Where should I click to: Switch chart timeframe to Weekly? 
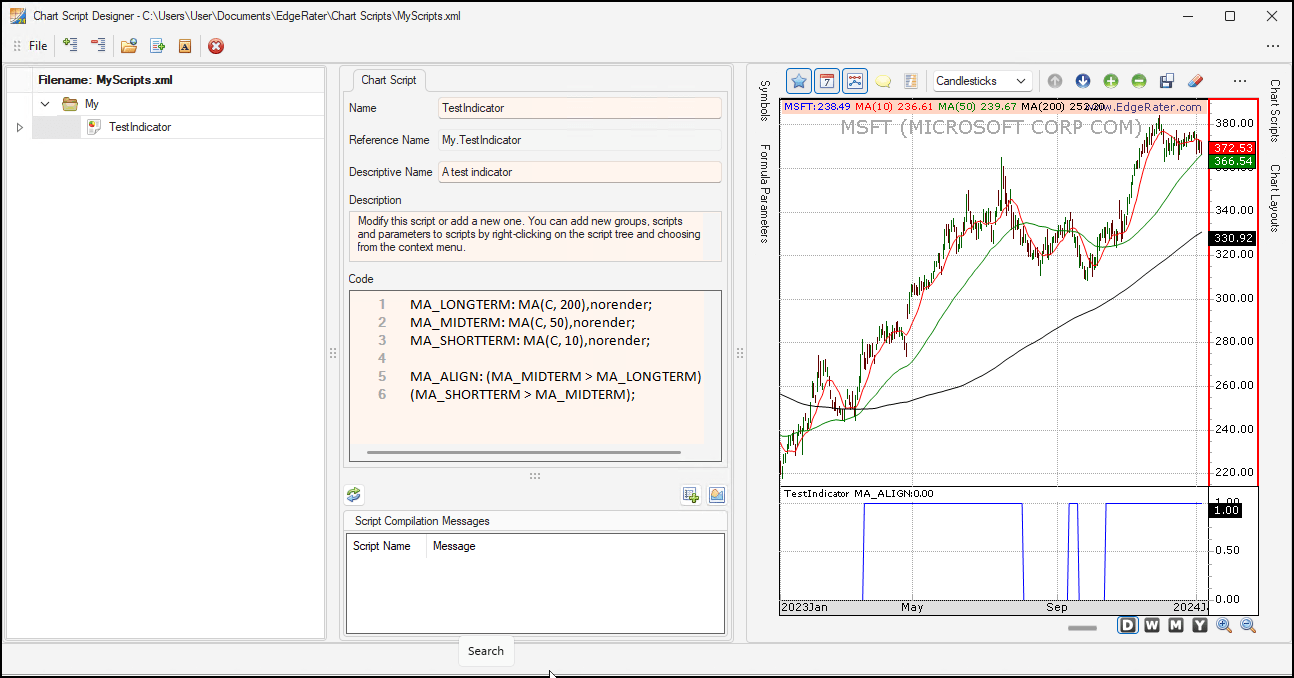(1151, 624)
